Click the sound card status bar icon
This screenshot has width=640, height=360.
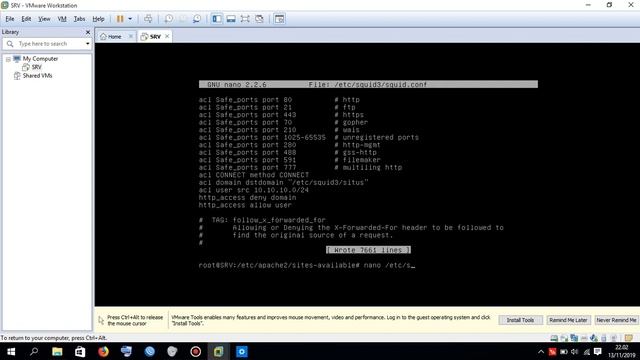(x=593, y=338)
